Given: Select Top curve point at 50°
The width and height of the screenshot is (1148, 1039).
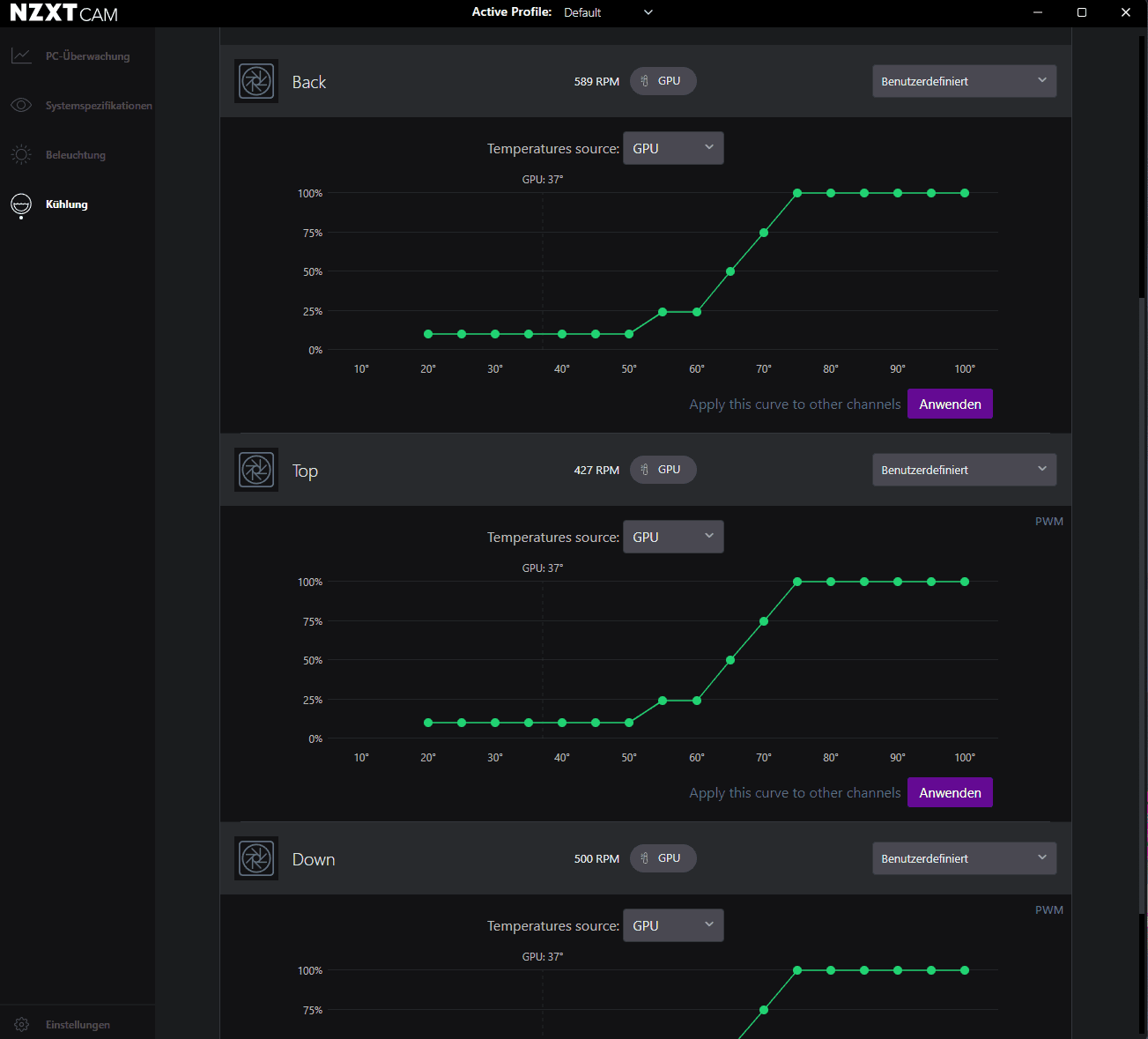Looking at the screenshot, I should pos(629,723).
